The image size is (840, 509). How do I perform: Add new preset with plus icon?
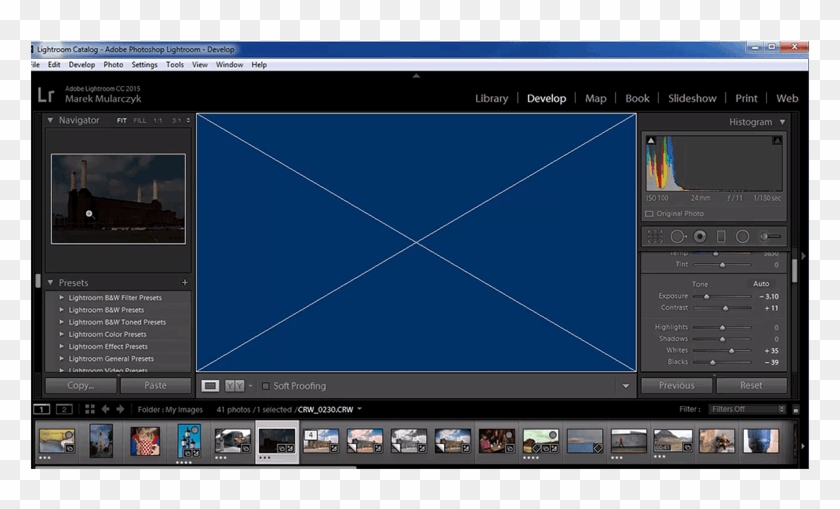point(185,282)
